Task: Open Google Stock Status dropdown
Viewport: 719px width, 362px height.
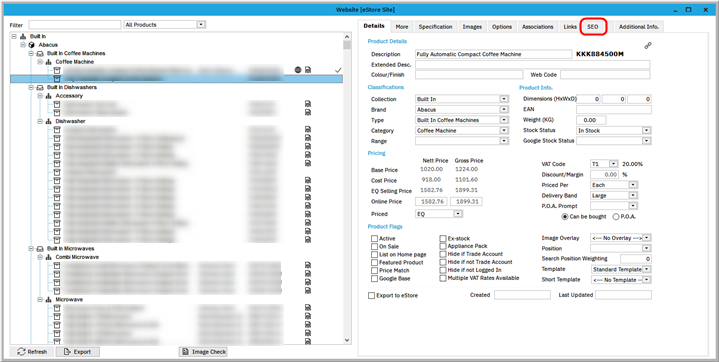Action: pyautogui.click(x=647, y=141)
